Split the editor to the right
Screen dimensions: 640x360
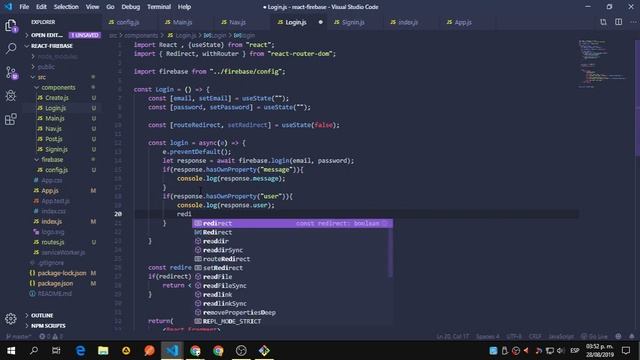click(618, 22)
